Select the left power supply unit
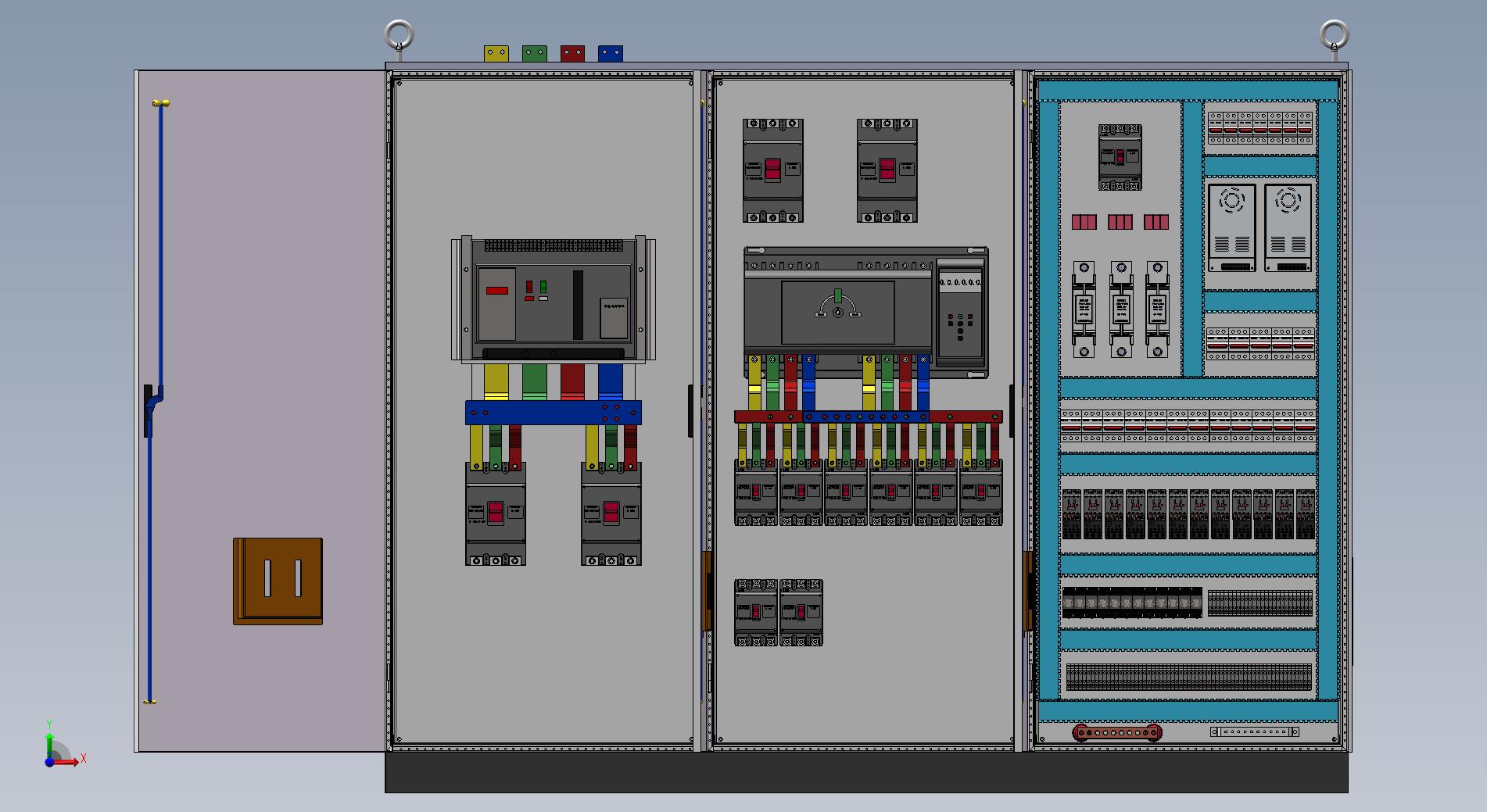1487x812 pixels. click(x=1232, y=228)
